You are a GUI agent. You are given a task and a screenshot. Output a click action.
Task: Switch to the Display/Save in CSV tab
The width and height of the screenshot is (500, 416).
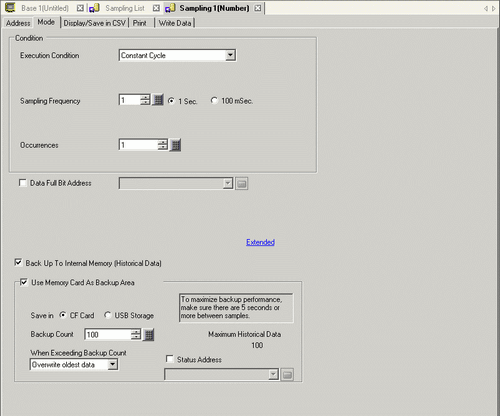(95, 23)
